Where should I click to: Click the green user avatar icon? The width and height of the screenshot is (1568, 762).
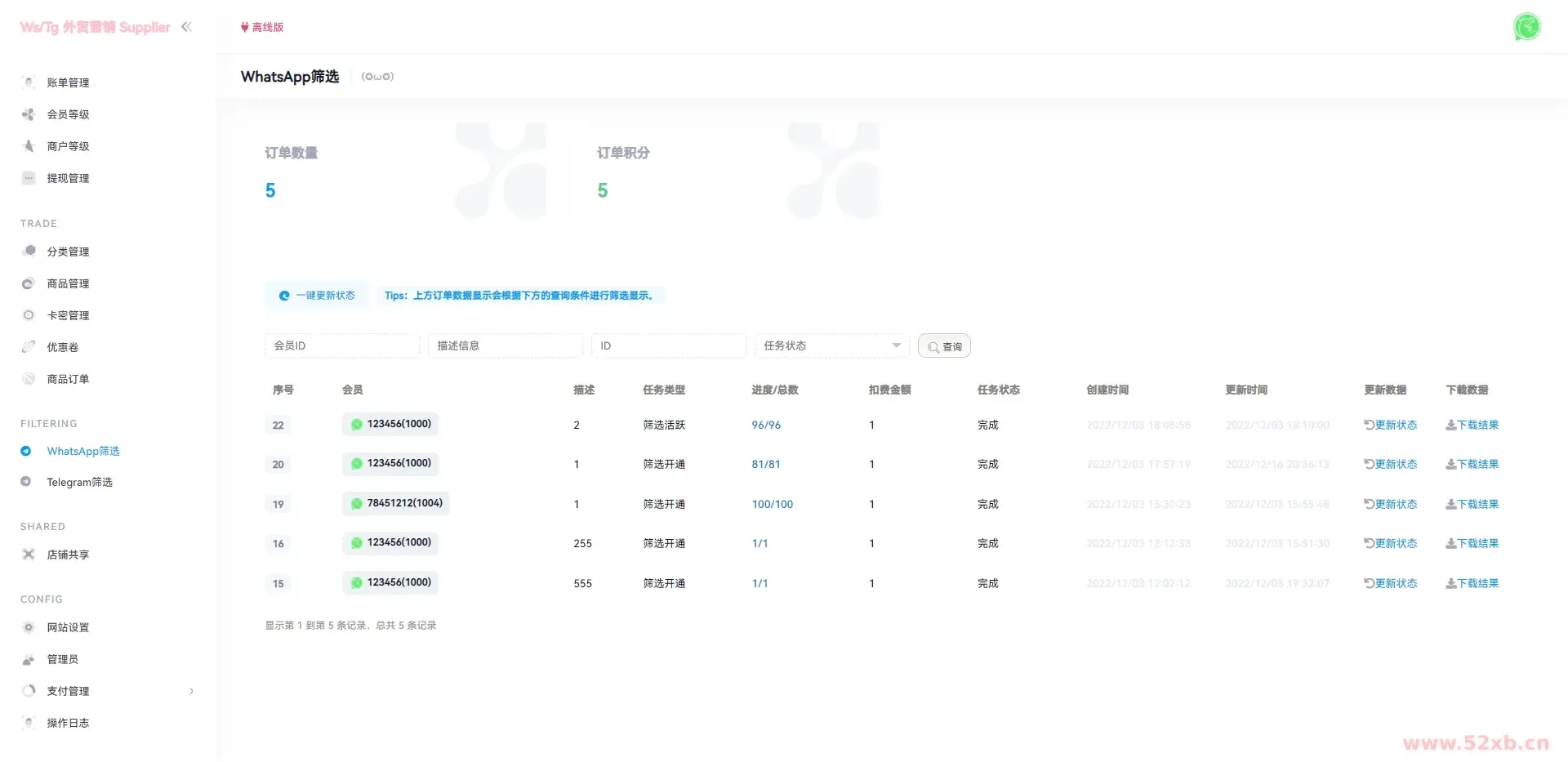coord(1526,27)
